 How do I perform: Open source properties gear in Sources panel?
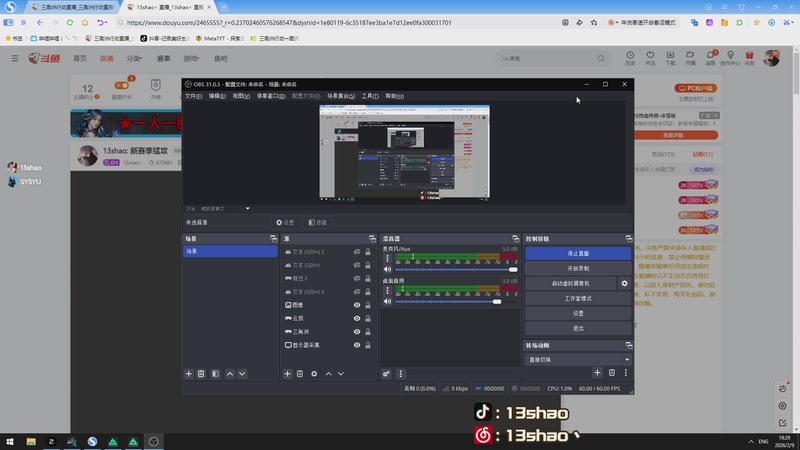pyautogui.click(x=314, y=374)
